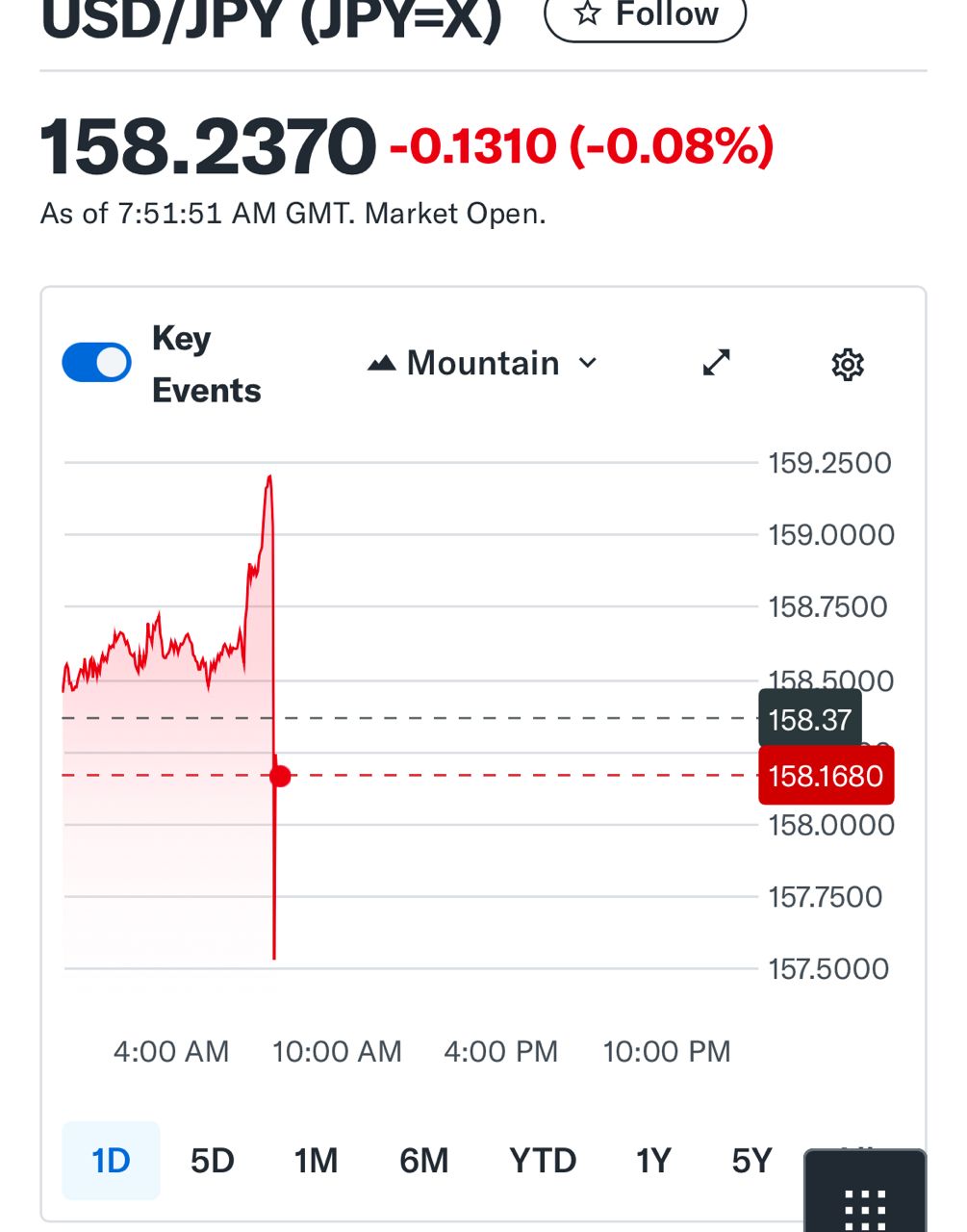The image size is (967, 1232).
Task: Click the Key Events label text
Action: 206,364
